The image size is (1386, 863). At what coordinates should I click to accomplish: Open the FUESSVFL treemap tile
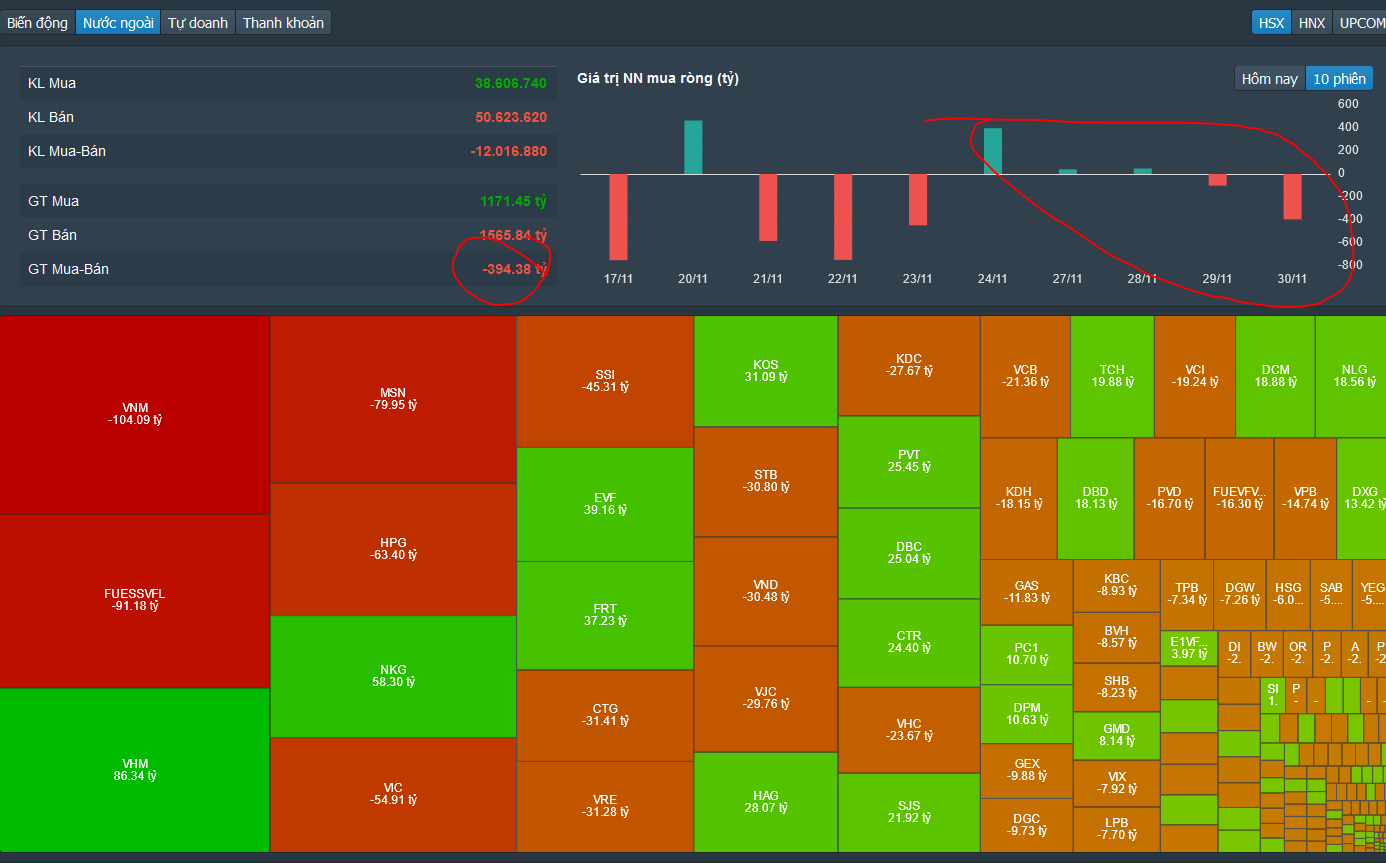click(x=135, y=601)
